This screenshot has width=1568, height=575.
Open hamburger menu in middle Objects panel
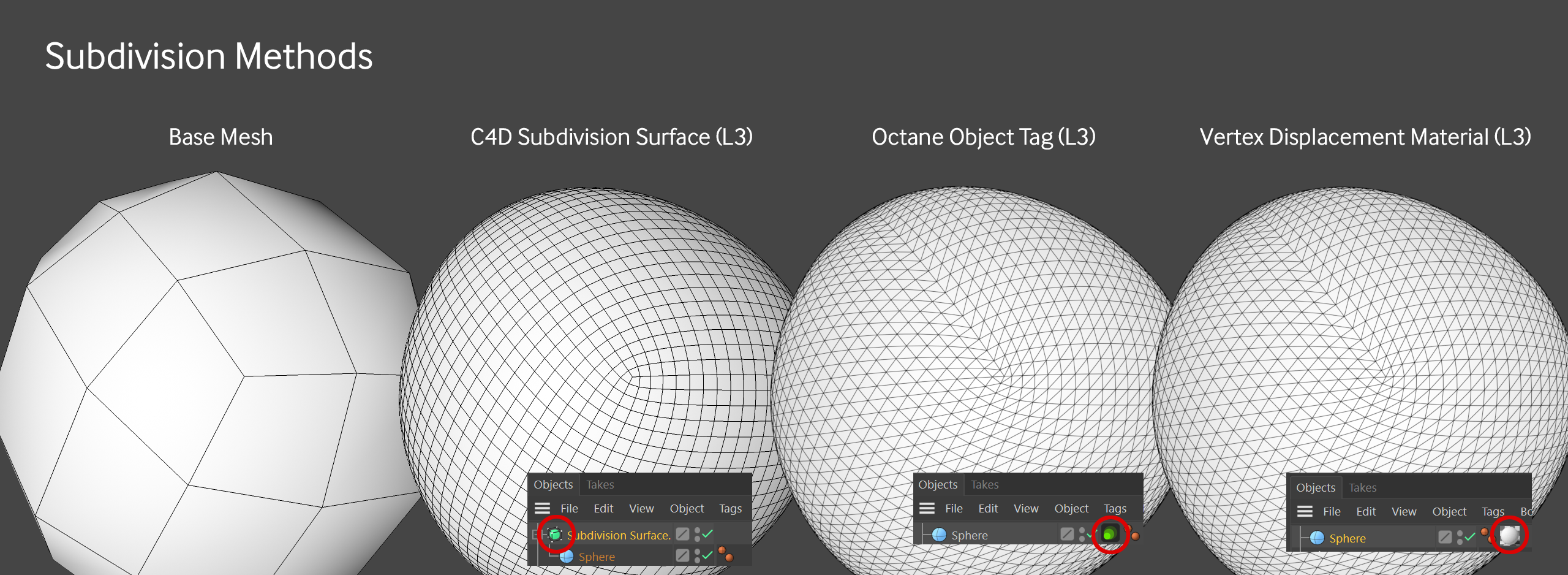927,508
